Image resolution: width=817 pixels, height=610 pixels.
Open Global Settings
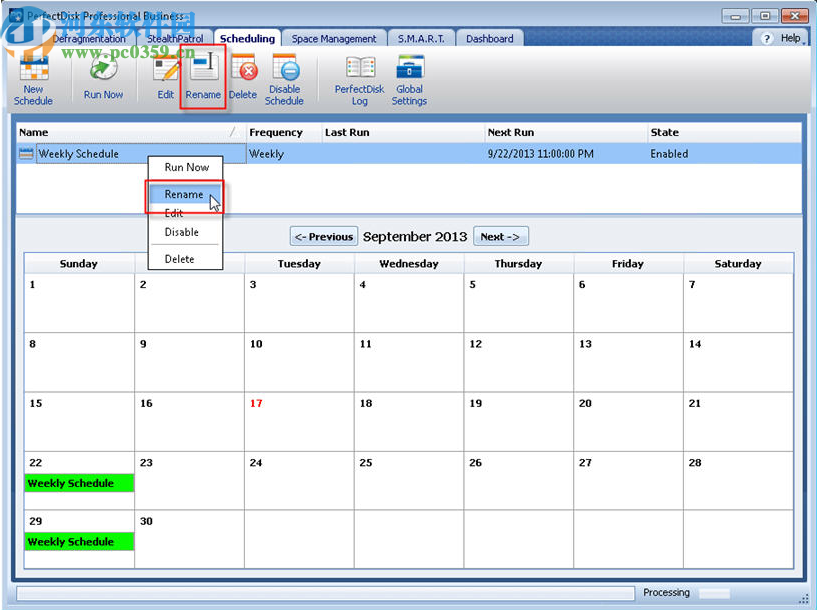tap(408, 80)
